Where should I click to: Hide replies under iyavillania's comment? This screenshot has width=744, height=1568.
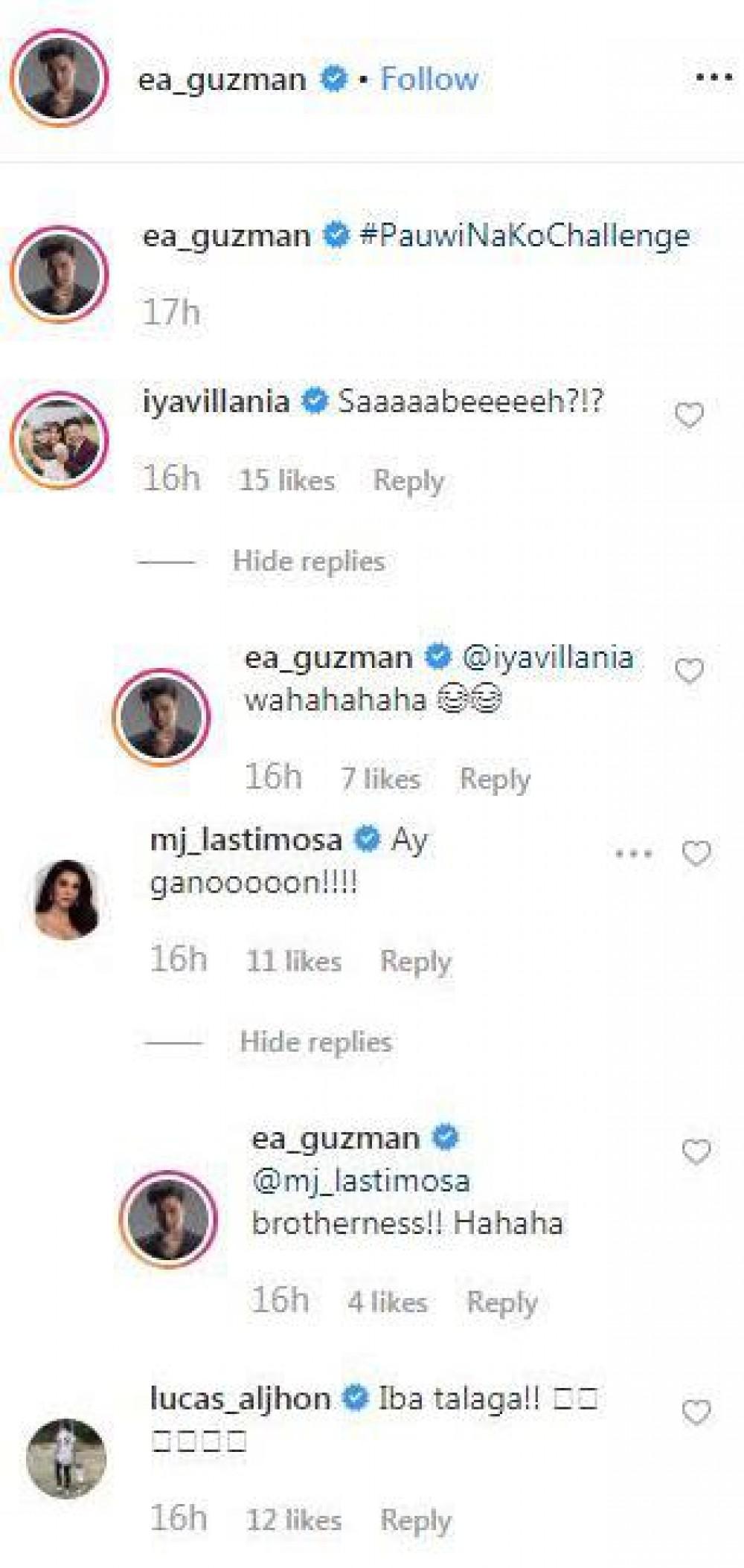click(308, 562)
